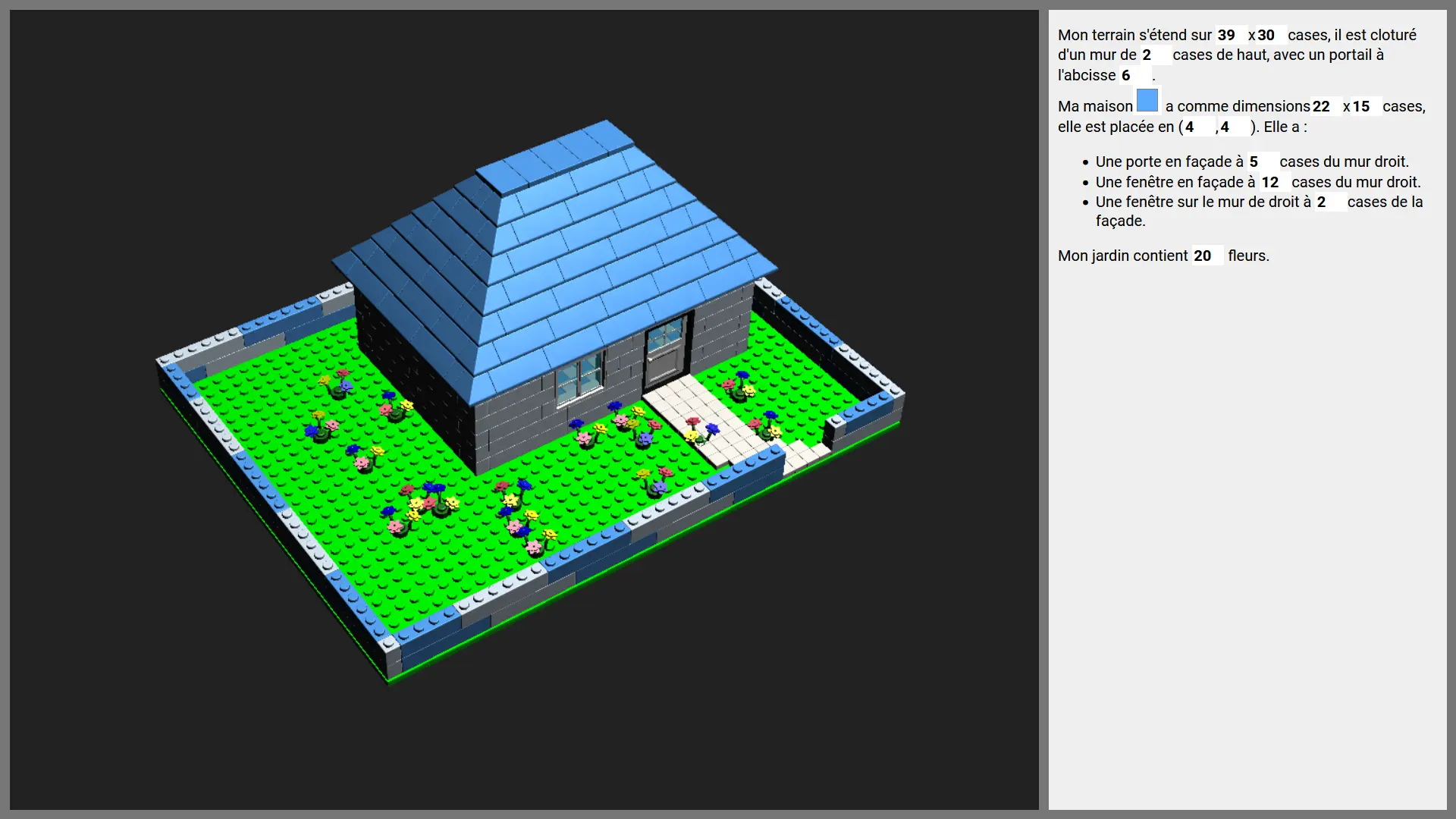
Task: Click the terrain width field showing 39
Action: [1230, 36]
